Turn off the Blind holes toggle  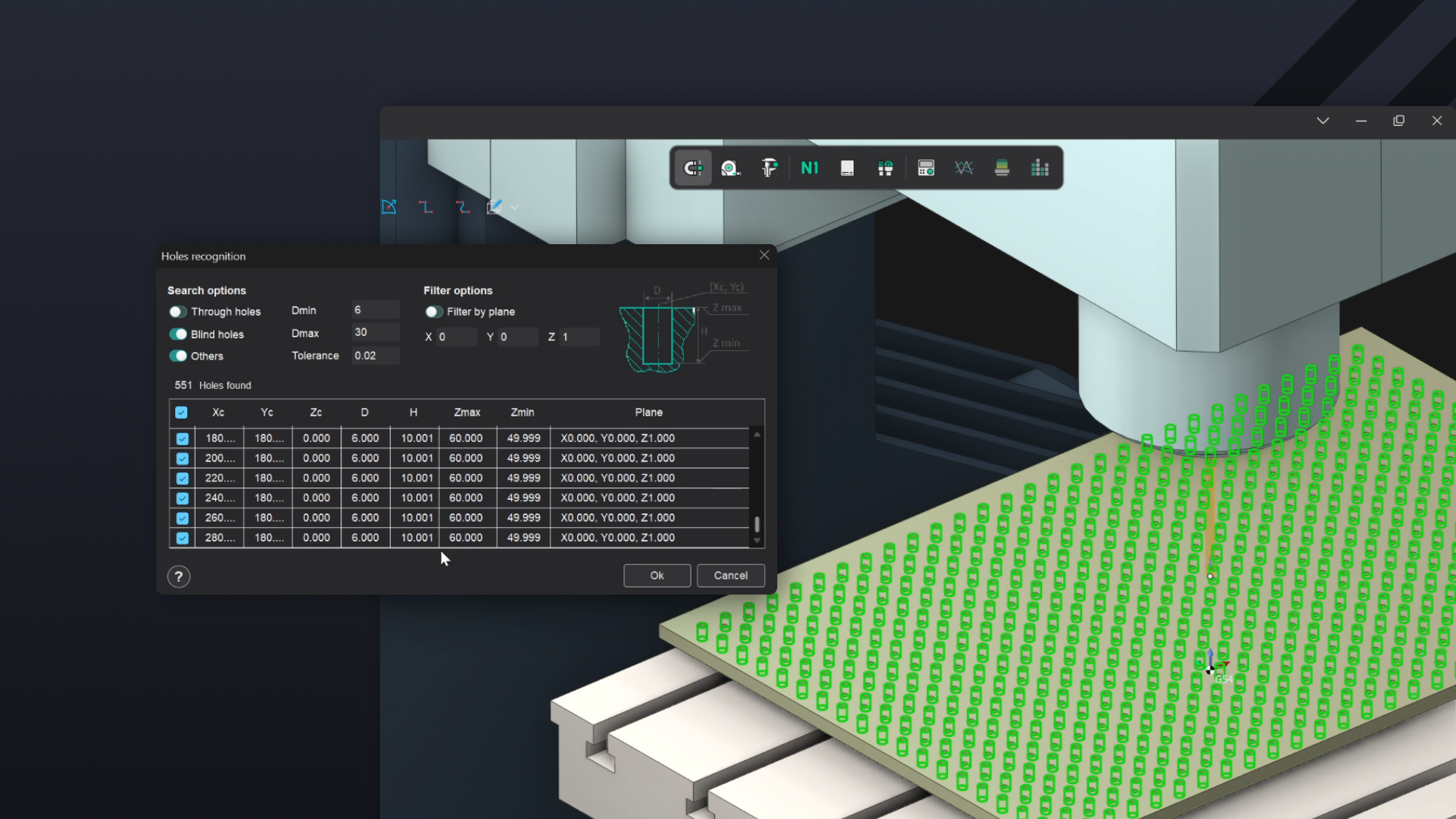tap(177, 334)
